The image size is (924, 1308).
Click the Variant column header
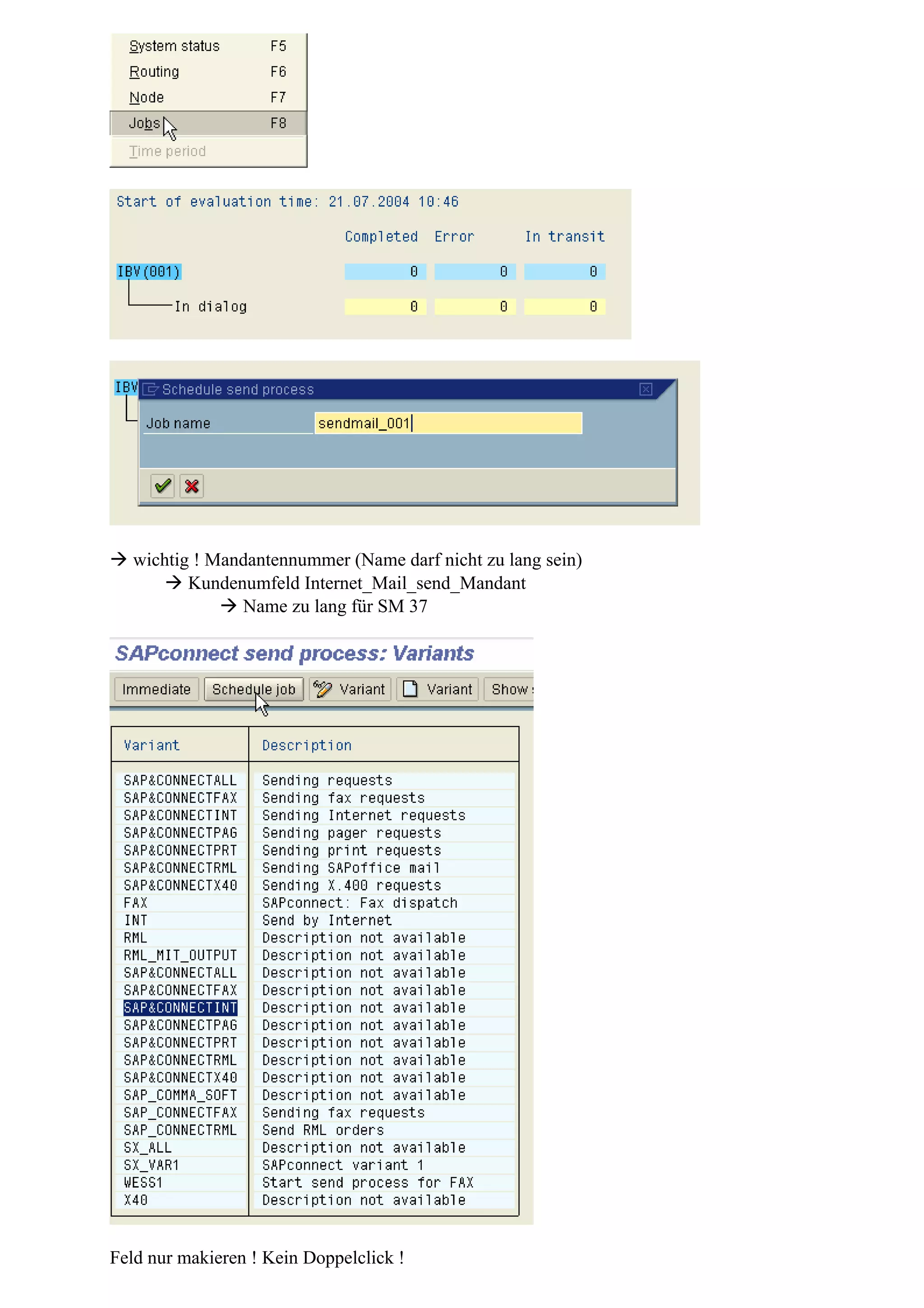tap(152, 745)
